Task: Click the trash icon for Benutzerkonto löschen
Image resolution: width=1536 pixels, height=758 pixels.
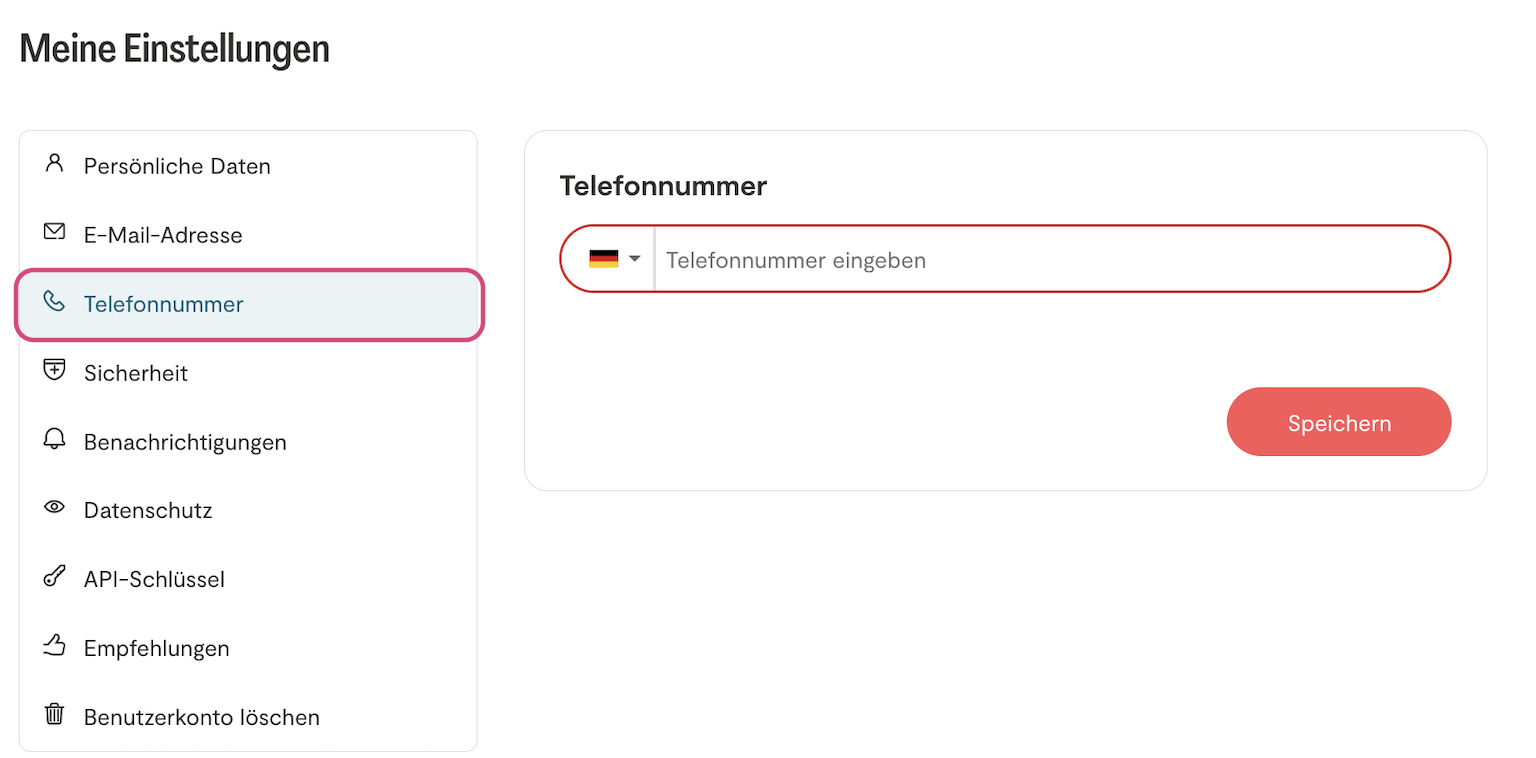Action: tap(54, 715)
